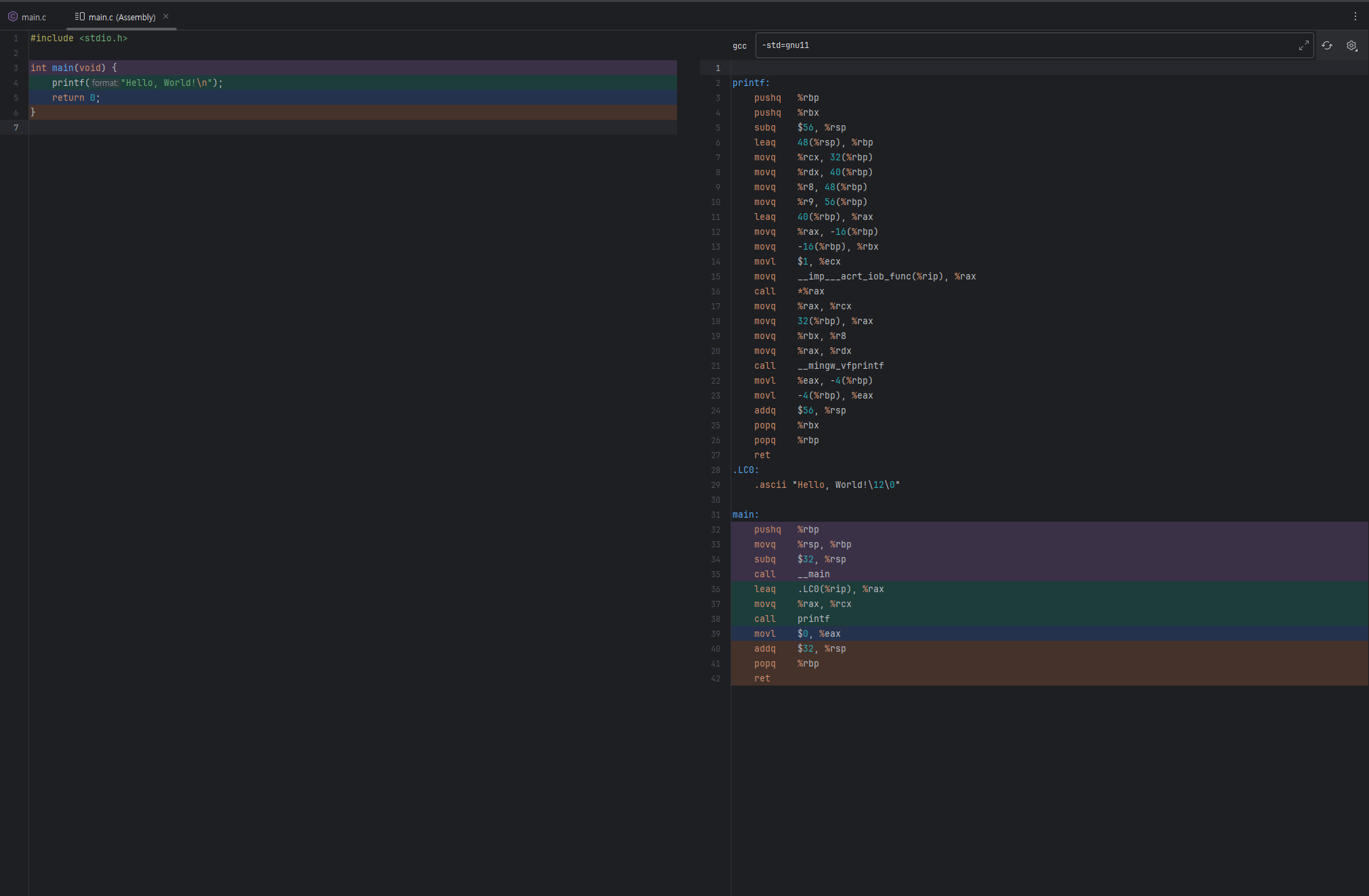Click the gcc compiler label
The image size is (1369, 896).
tap(739, 46)
